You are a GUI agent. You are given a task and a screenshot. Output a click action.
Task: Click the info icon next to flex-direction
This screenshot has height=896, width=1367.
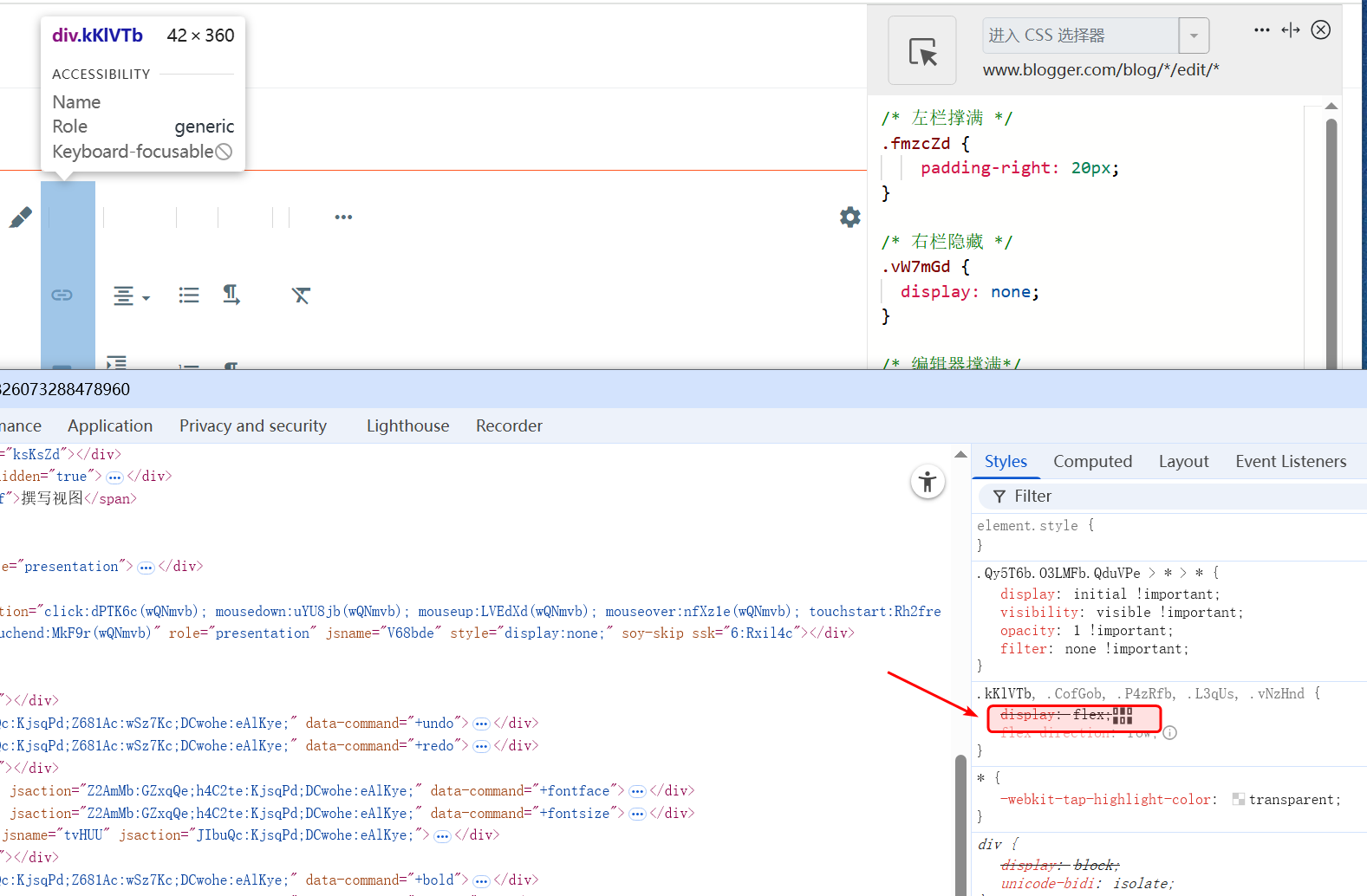[1169, 733]
